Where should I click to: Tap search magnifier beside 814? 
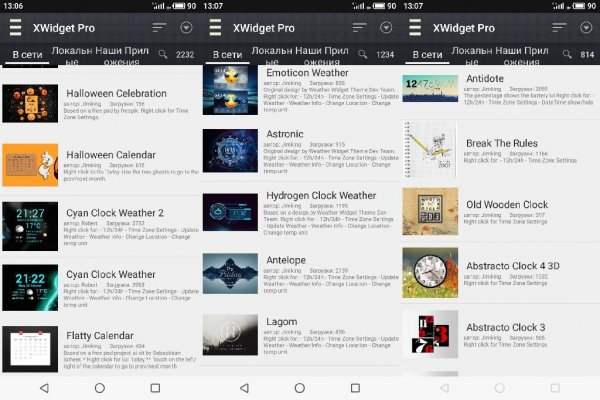point(567,54)
